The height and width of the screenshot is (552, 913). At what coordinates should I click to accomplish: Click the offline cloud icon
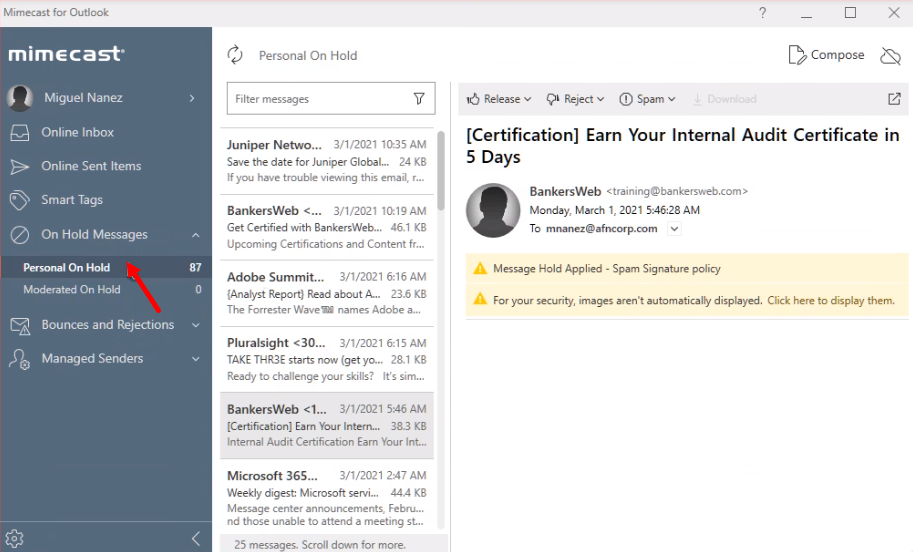click(x=890, y=56)
